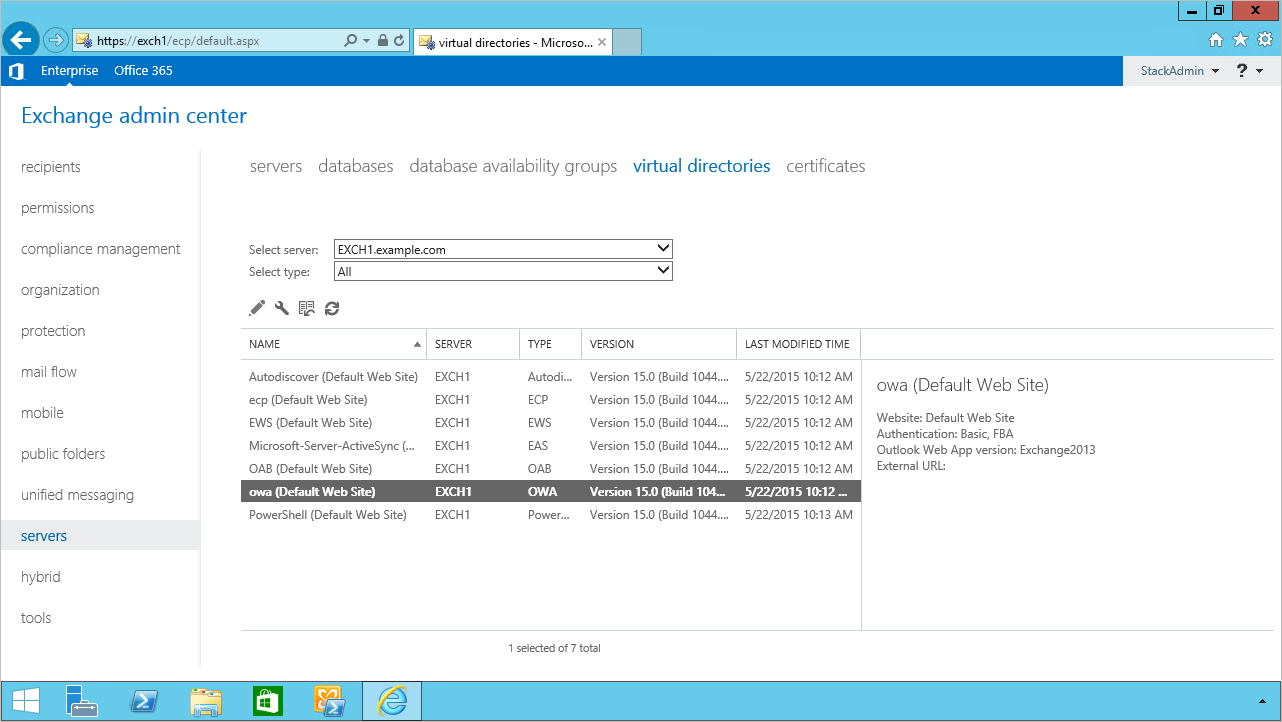Open File Explorer from the taskbar
Screen dimensions: 1282x722
[x=205, y=701]
